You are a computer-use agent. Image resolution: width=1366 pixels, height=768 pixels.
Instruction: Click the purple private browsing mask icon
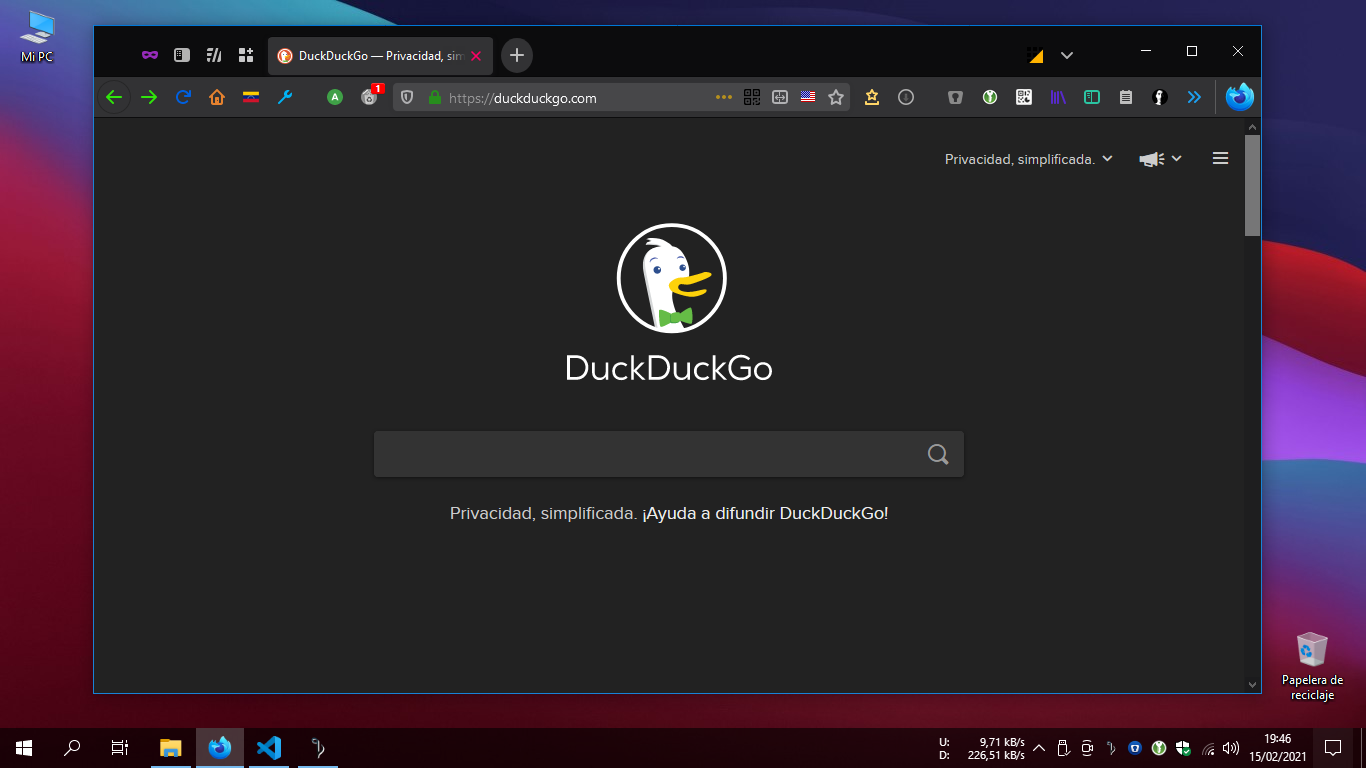tap(149, 55)
